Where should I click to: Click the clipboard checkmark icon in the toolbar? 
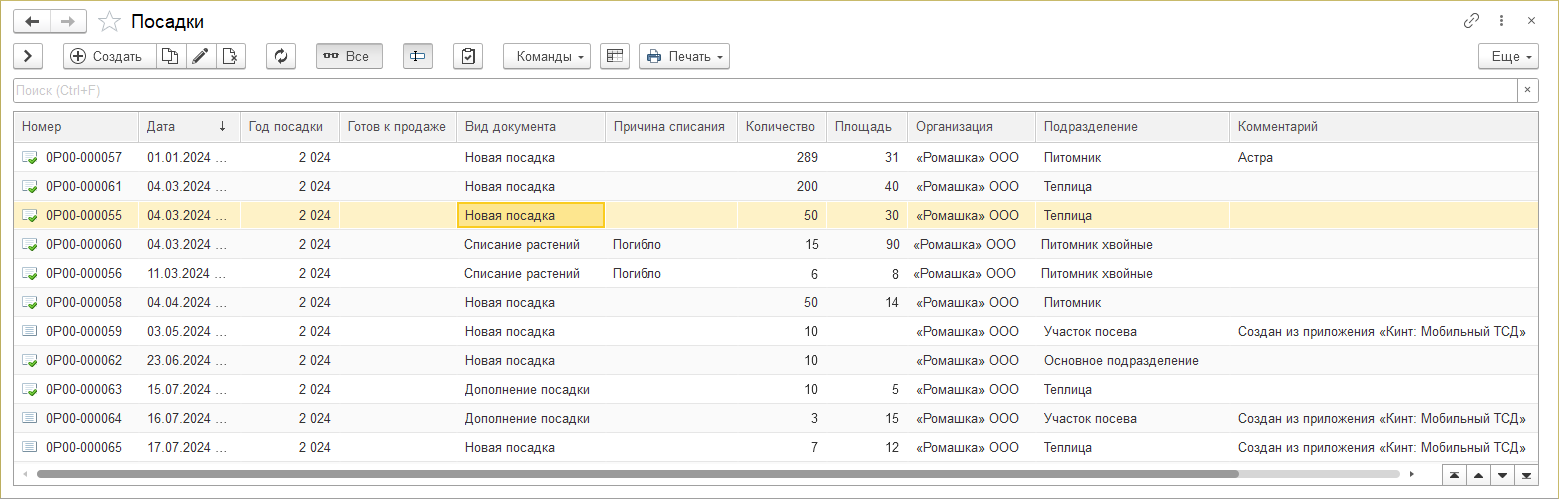click(468, 57)
